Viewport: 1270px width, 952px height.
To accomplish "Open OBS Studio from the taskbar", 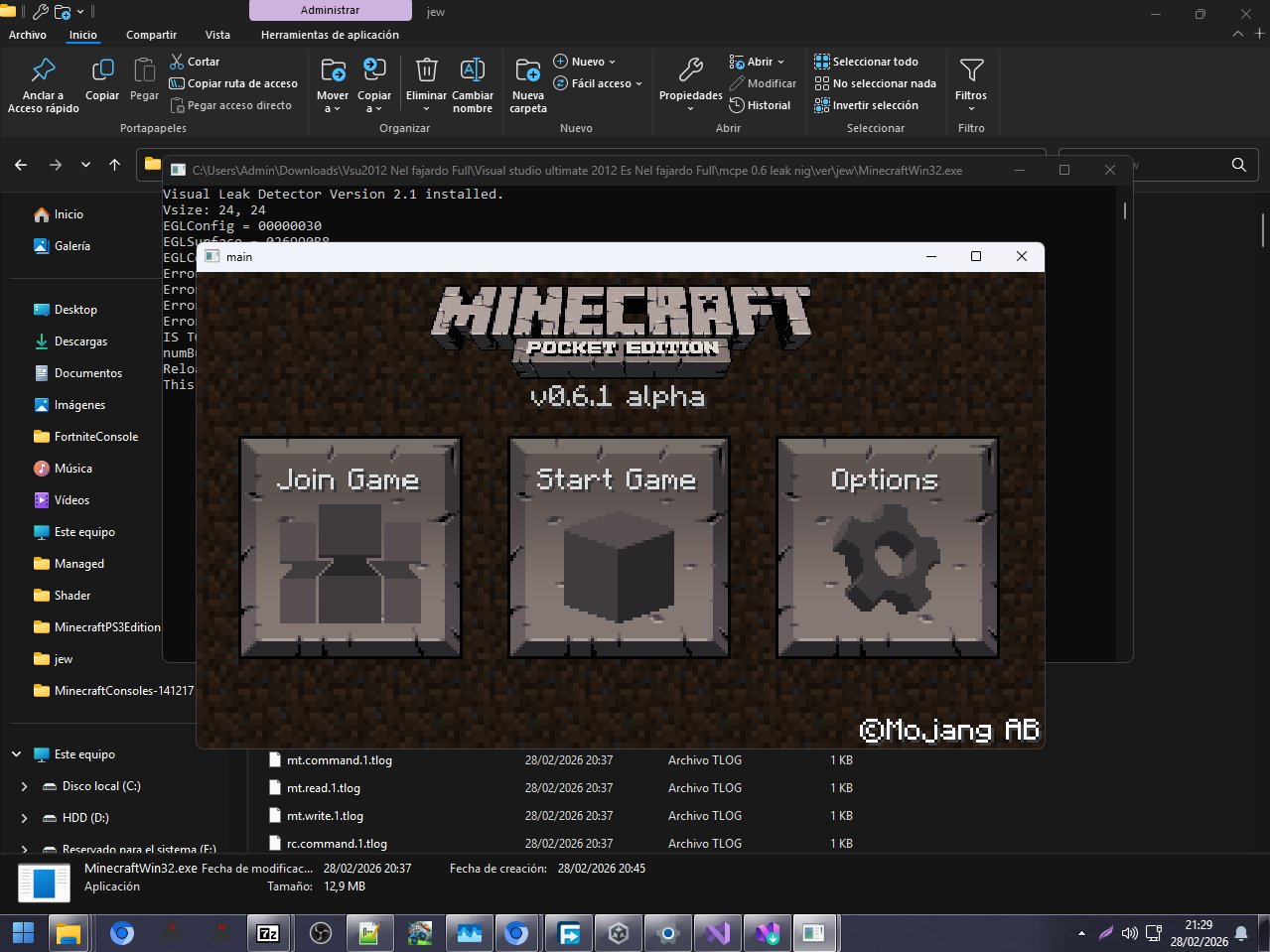I will coord(321,934).
